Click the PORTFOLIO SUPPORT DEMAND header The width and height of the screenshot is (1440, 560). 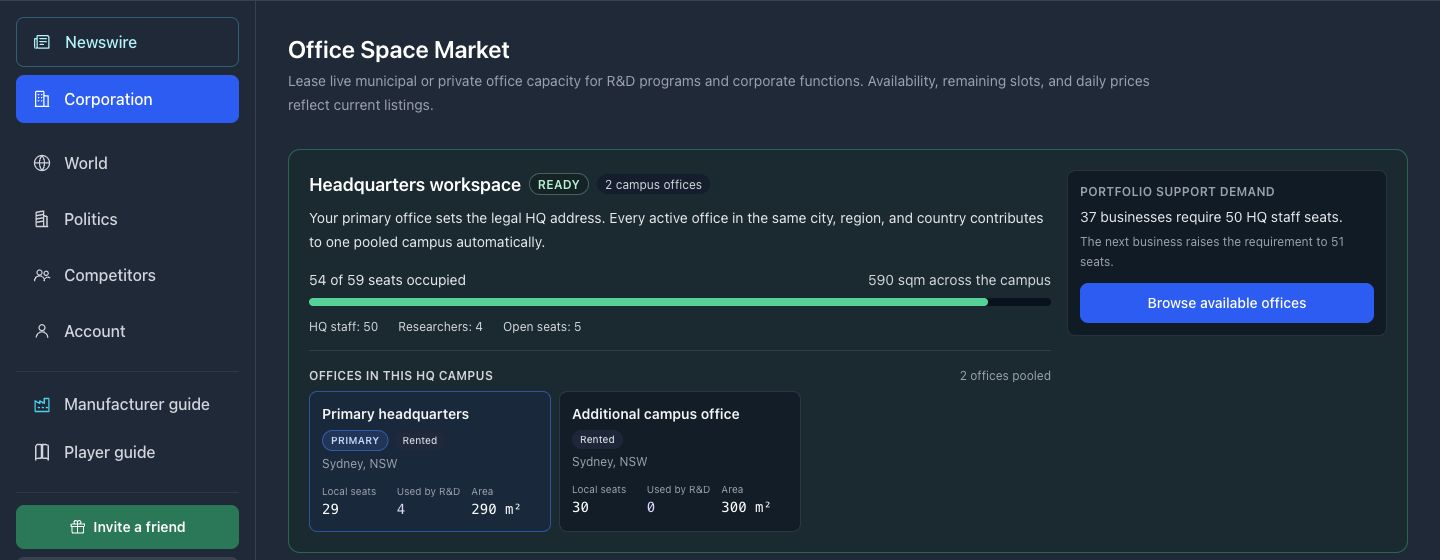click(x=1177, y=191)
